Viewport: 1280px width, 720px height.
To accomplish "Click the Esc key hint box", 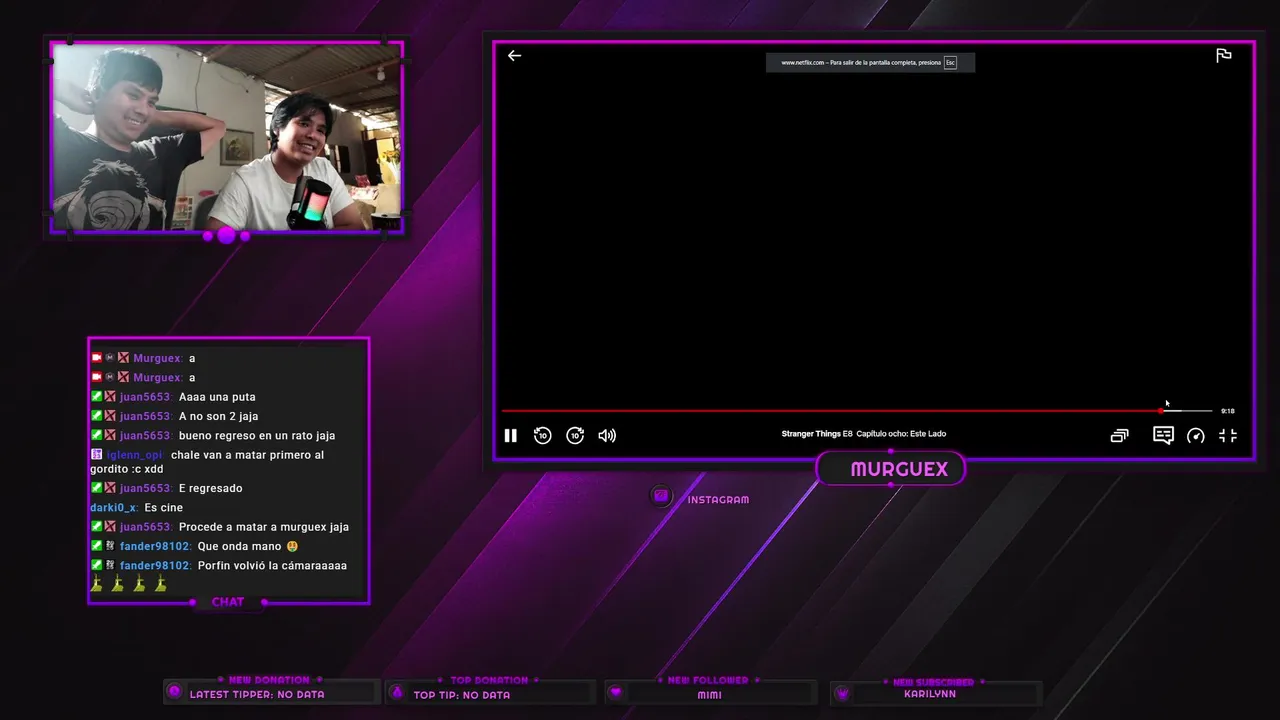I will coord(950,62).
